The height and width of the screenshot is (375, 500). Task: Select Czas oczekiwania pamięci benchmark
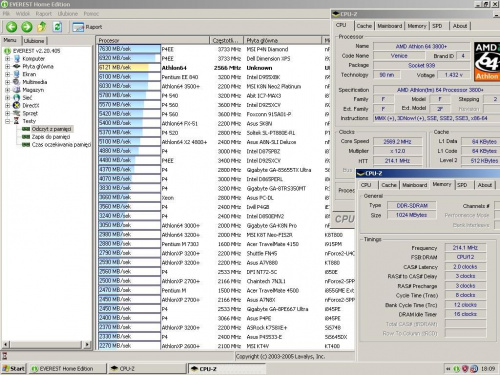pos(61,145)
